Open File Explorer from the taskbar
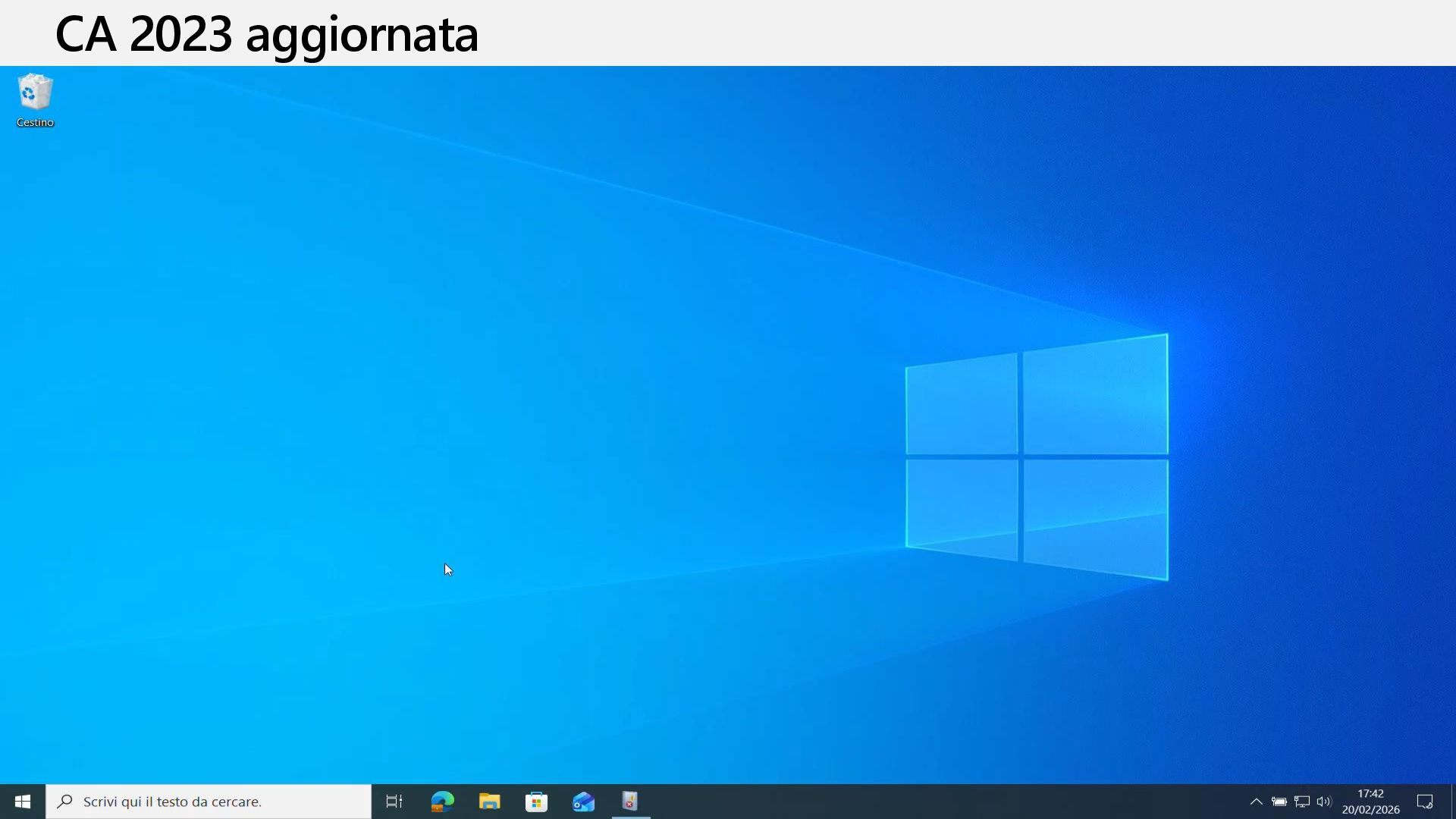 pos(489,802)
